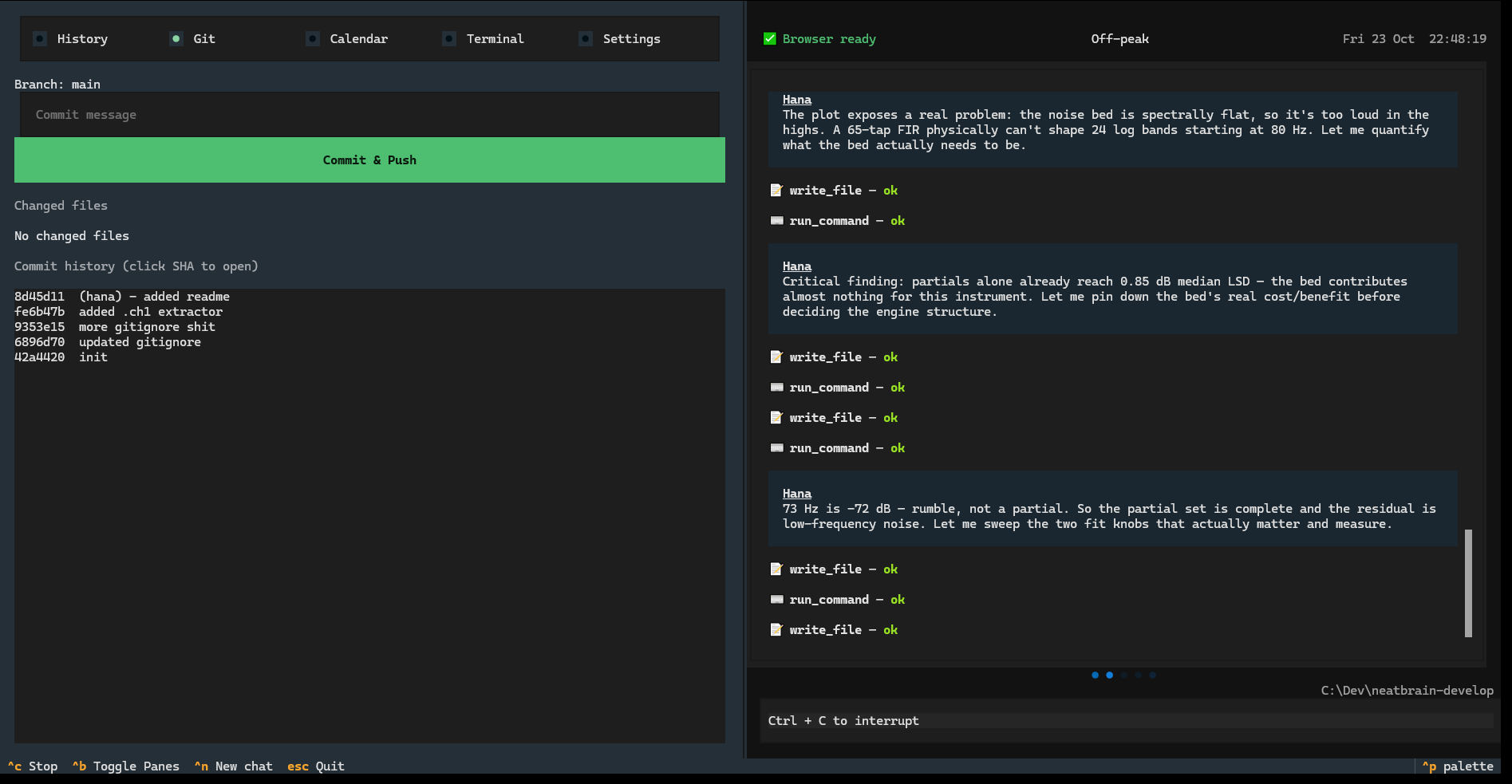Open the initial commit 42a4420

pyautogui.click(x=39, y=357)
